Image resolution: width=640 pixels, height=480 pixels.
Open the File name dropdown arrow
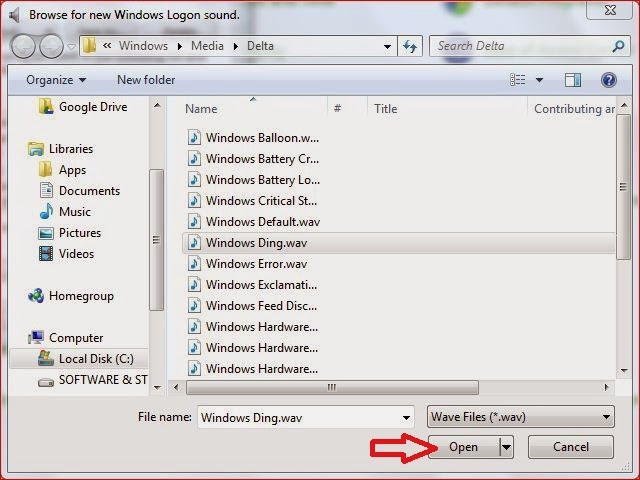pos(406,418)
